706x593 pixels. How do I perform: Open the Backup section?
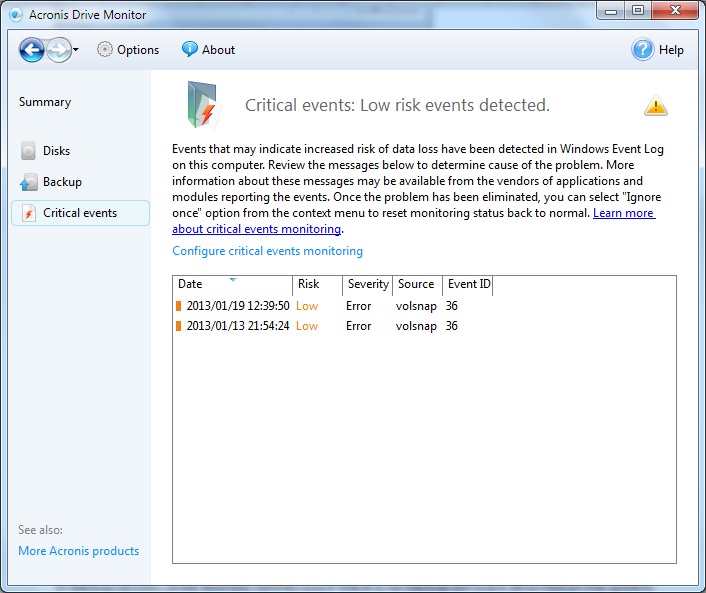(62, 182)
